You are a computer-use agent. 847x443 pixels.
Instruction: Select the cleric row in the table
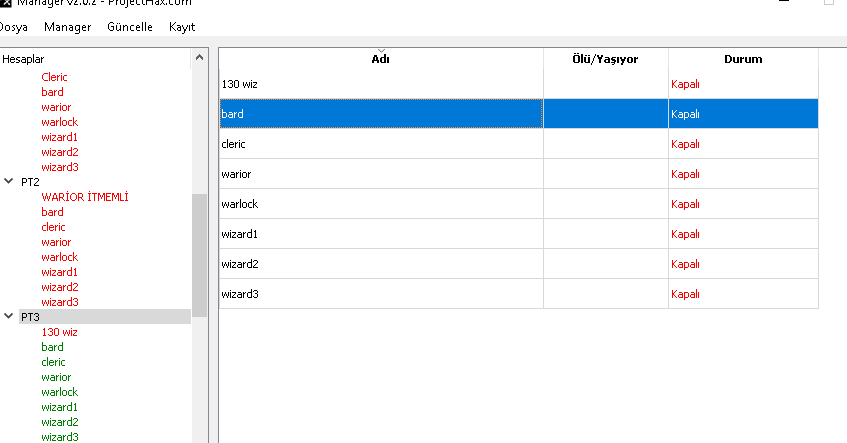[x=380, y=144]
